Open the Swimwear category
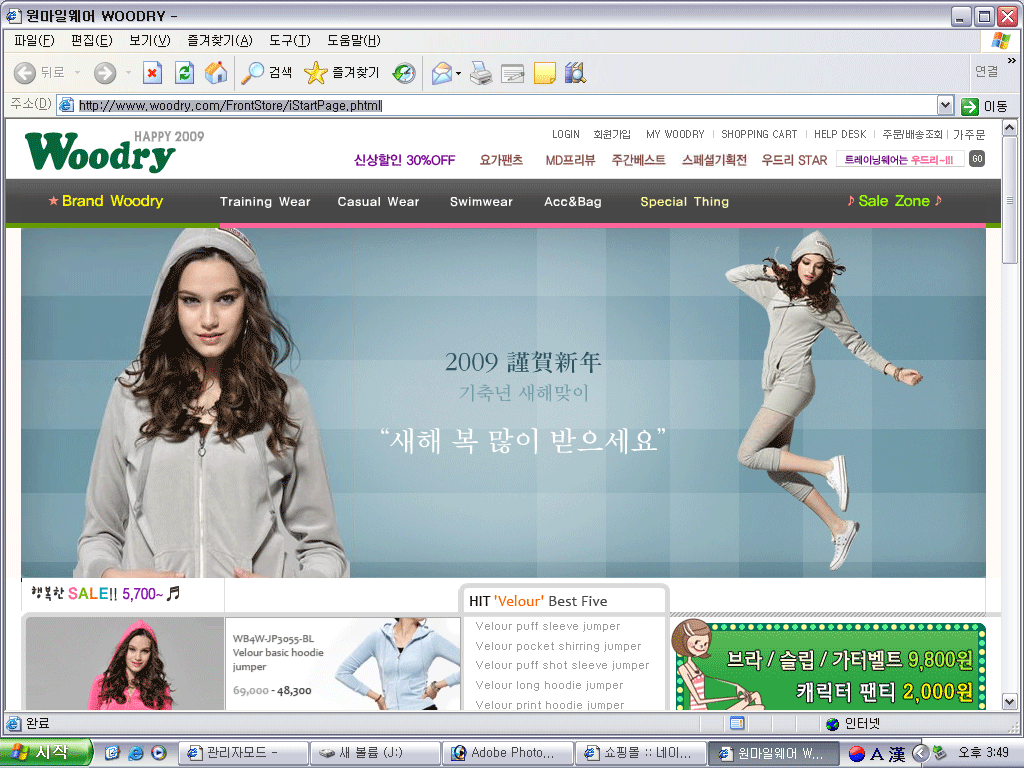 coord(481,202)
